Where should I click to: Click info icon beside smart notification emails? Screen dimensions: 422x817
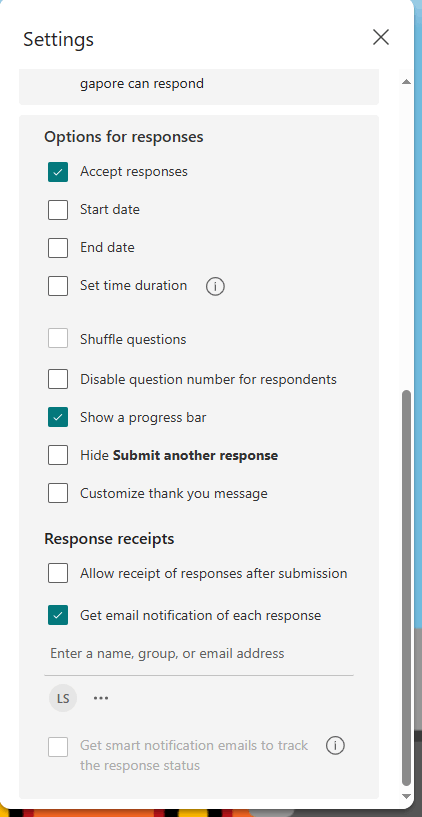point(335,746)
